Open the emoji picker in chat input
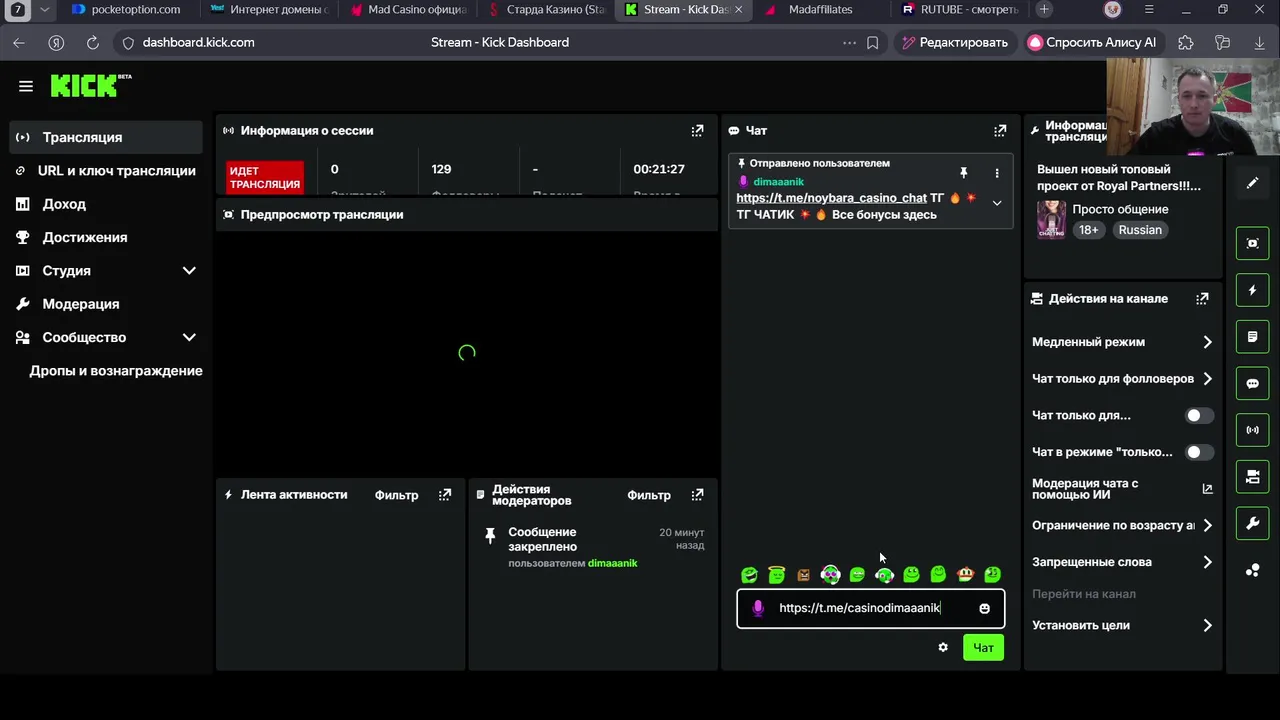 tap(984, 608)
